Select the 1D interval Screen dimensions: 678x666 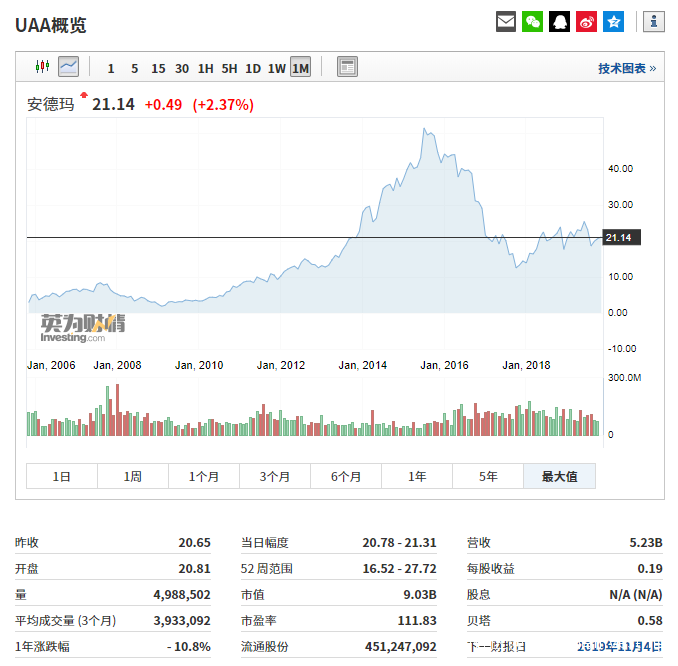[253, 68]
